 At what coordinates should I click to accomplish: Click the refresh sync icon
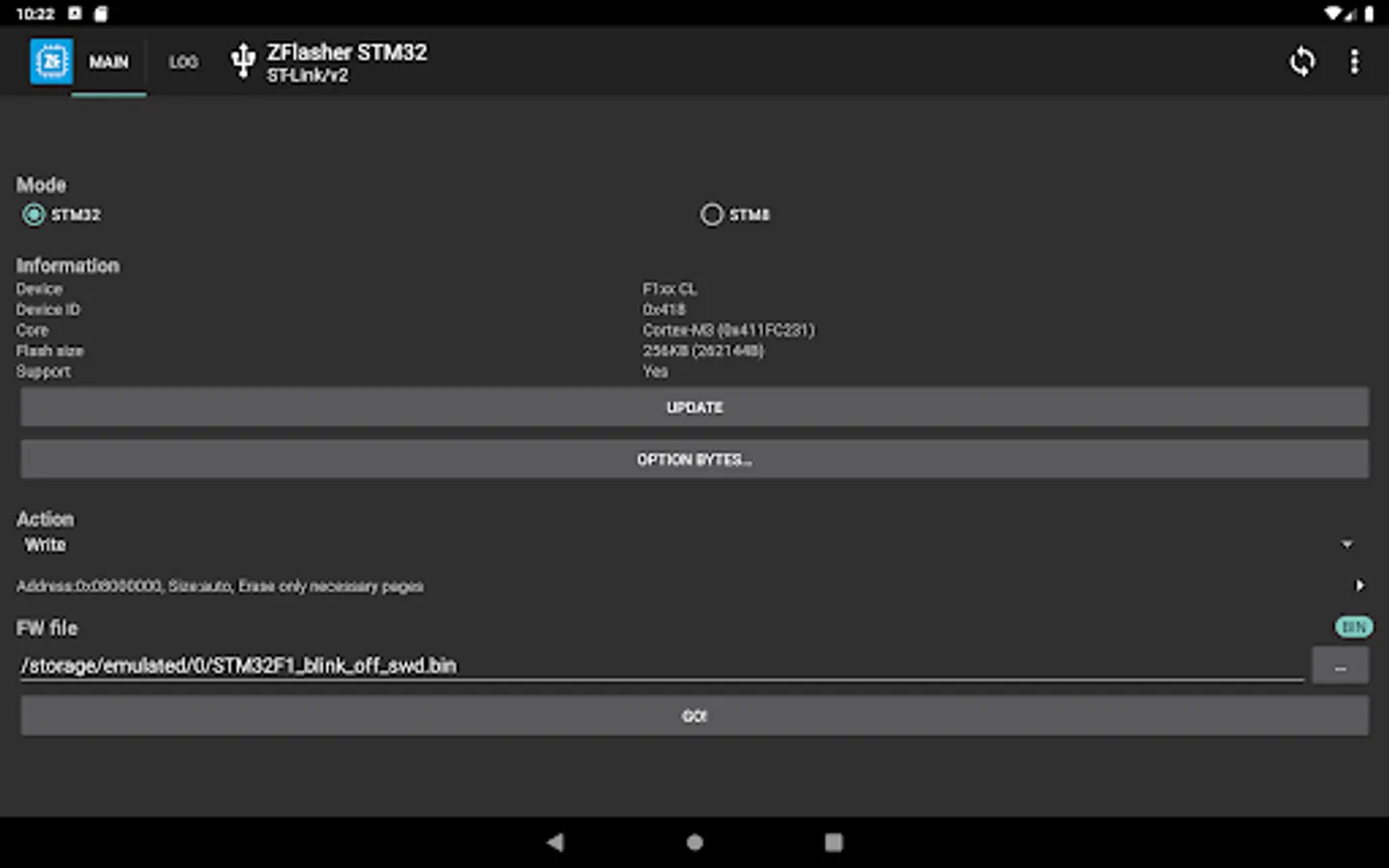(x=1302, y=62)
